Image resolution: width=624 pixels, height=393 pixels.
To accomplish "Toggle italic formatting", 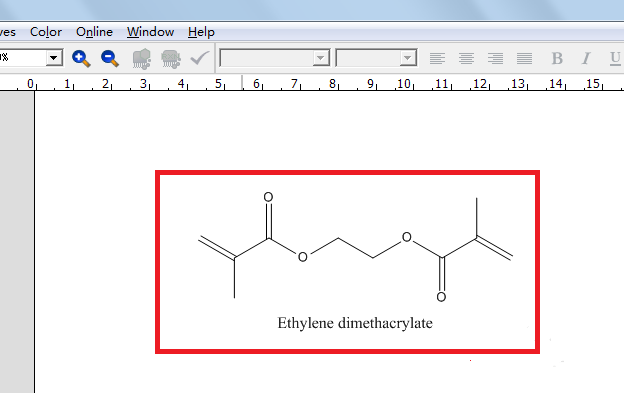I will pyautogui.click(x=586, y=58).
